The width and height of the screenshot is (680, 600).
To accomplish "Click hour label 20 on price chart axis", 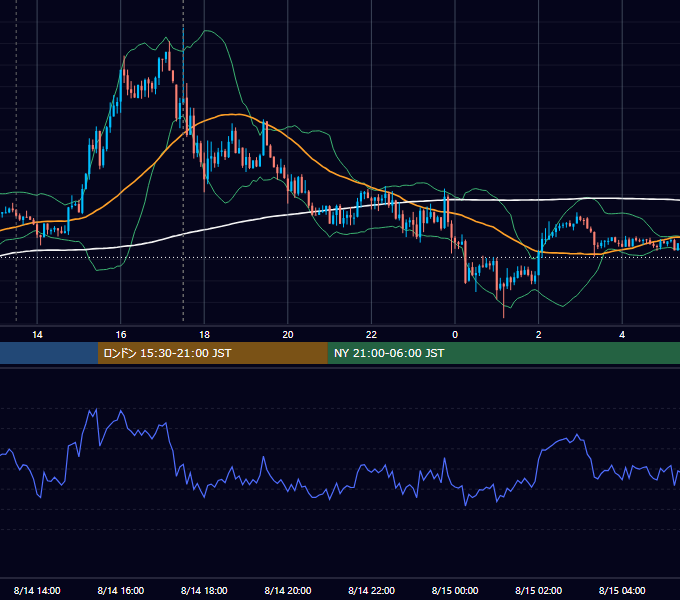I will [288, 334].
